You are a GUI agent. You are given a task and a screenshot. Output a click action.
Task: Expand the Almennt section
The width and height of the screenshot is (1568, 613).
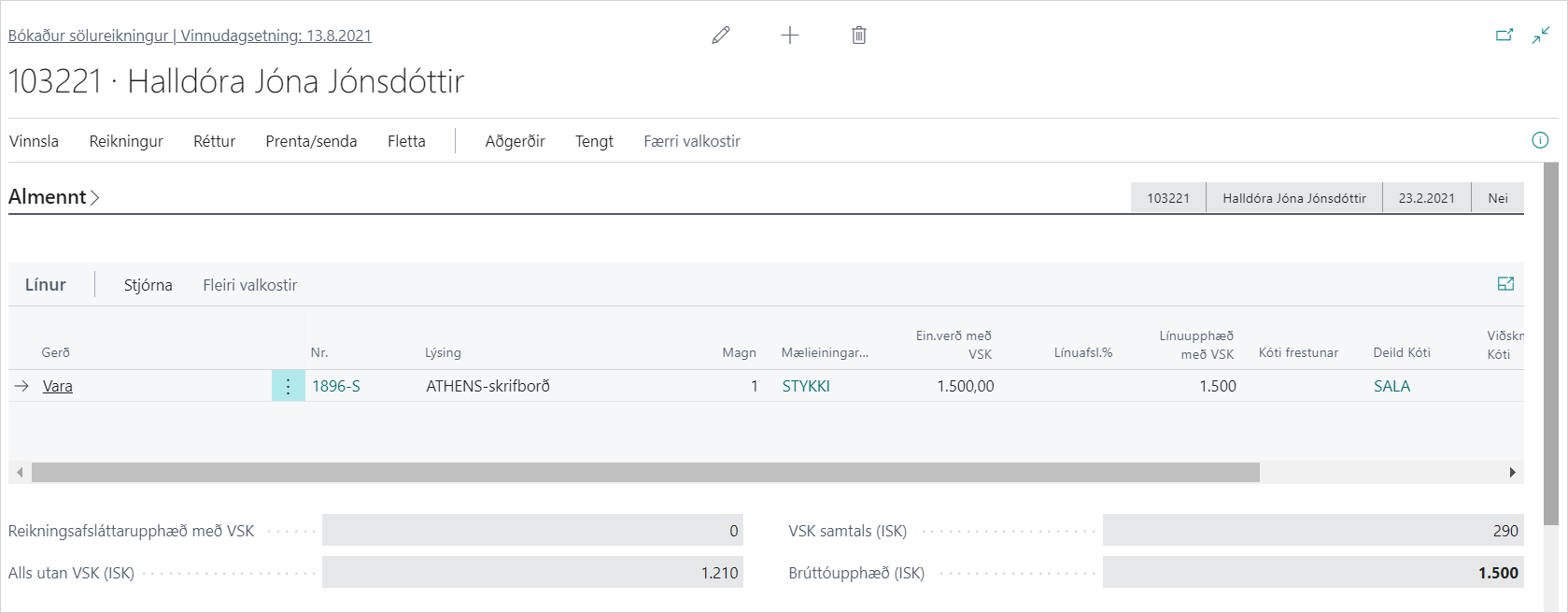(x=54, y=197)
